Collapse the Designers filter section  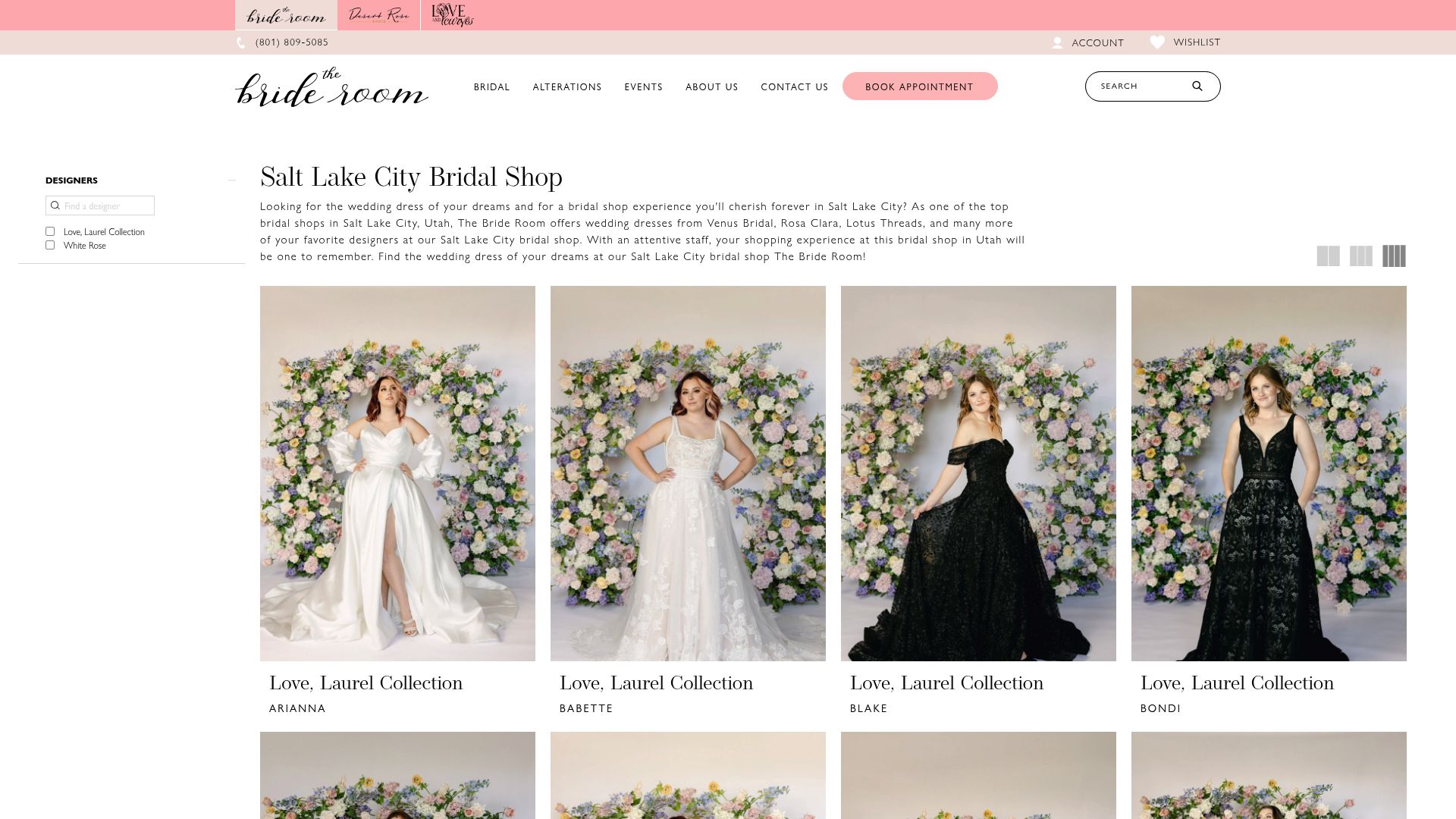click(232, 180)
